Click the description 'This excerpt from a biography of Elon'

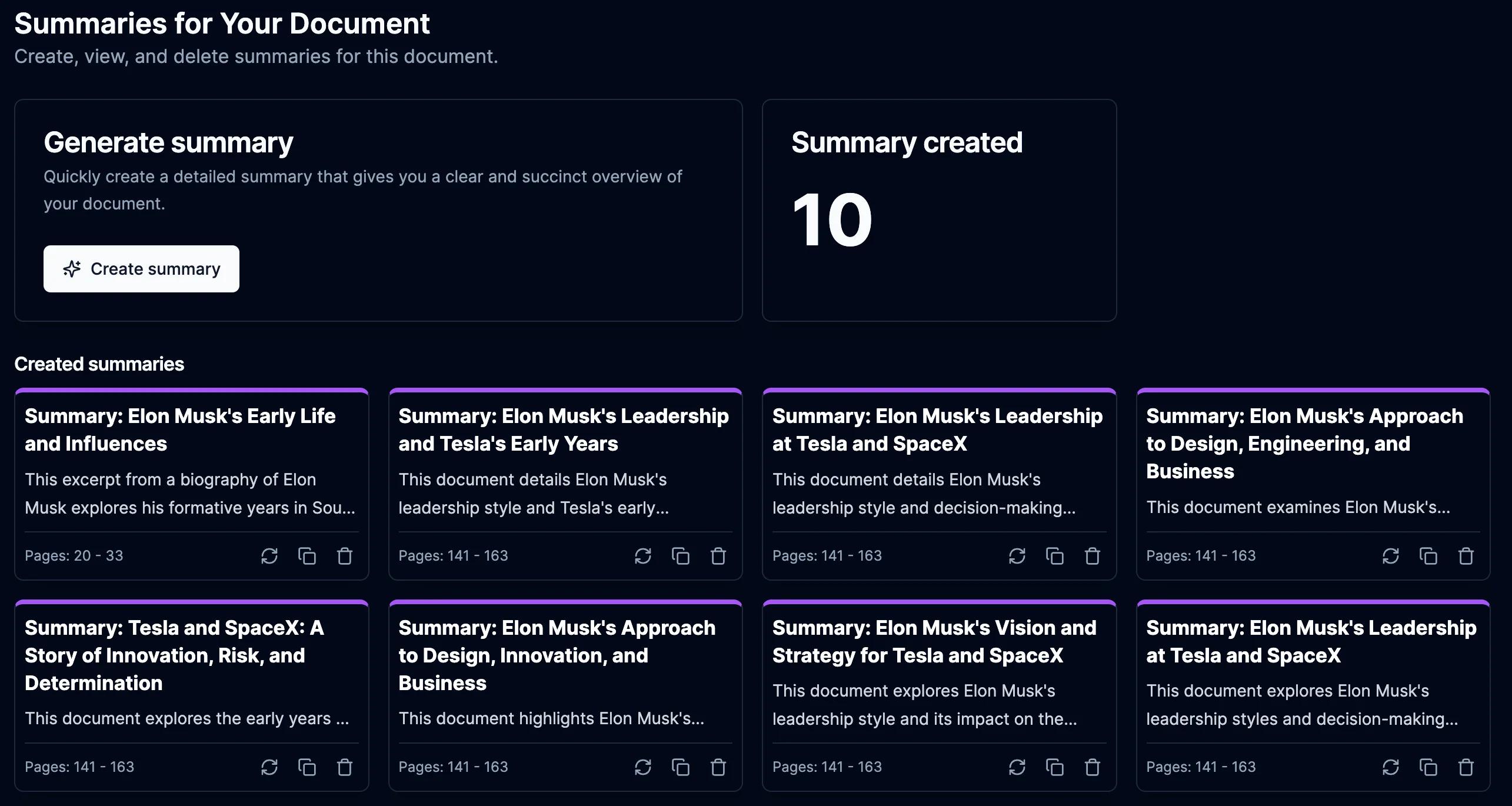[x=171, y=479]
